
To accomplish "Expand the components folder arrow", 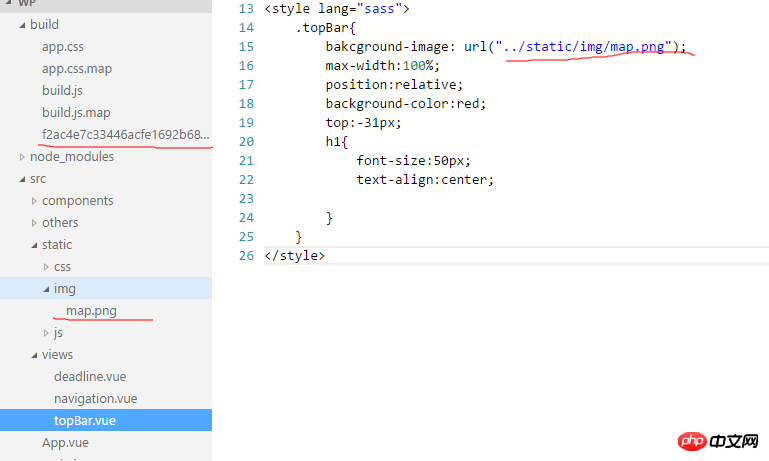I will pos(34,201).
